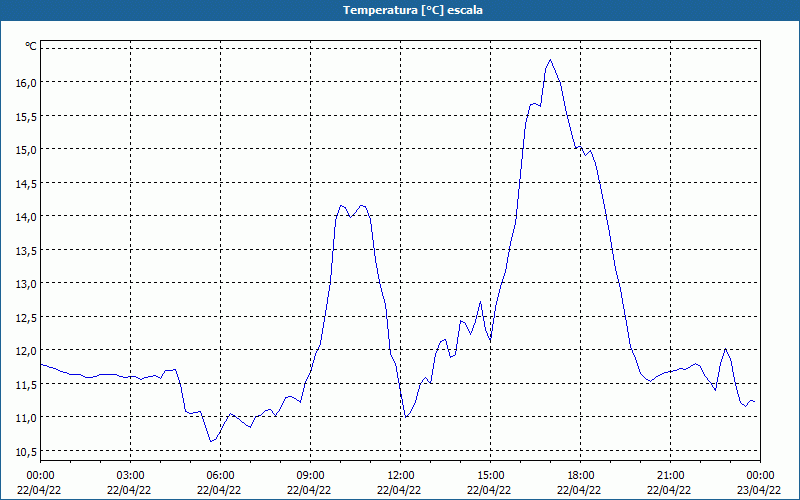This screenshot has height=500, width=800.
Task: Click the °C unit label on axis
Action: pyautogui.click(x=31, y=46)
